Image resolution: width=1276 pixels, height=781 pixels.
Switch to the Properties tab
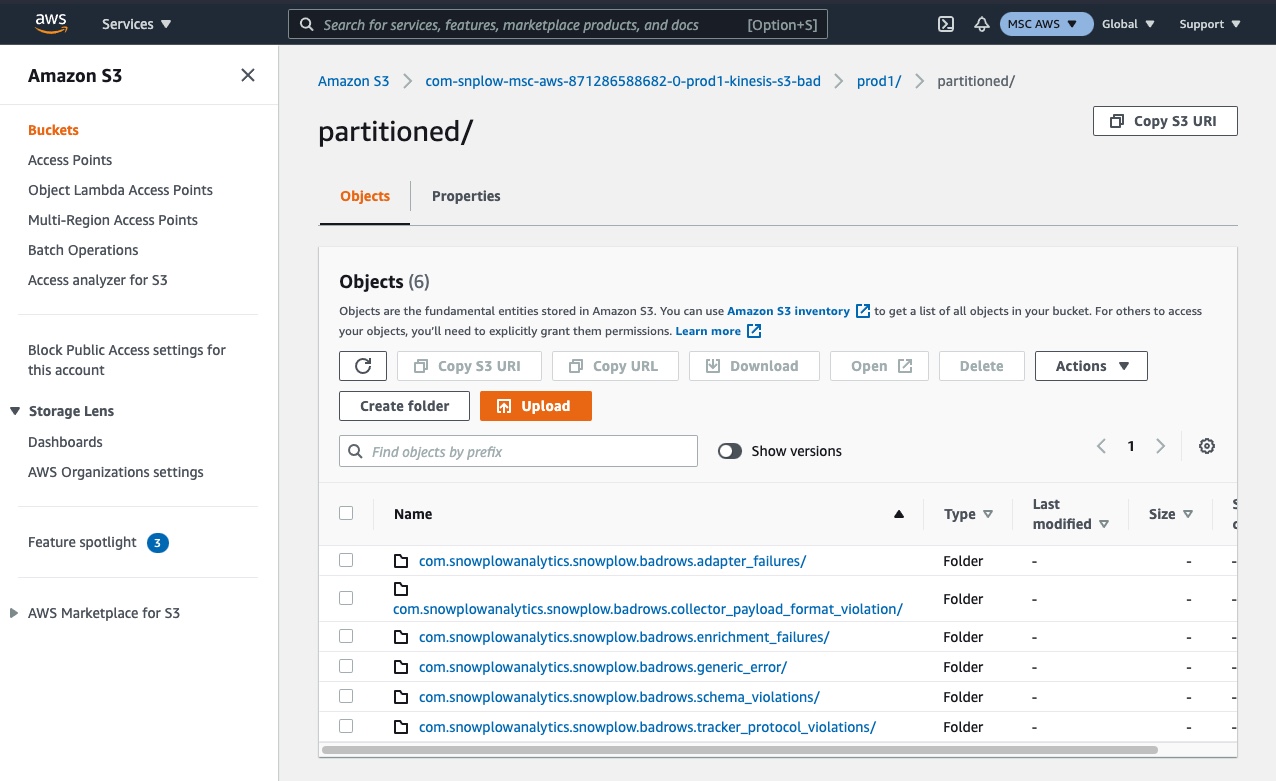coord(466,196)
